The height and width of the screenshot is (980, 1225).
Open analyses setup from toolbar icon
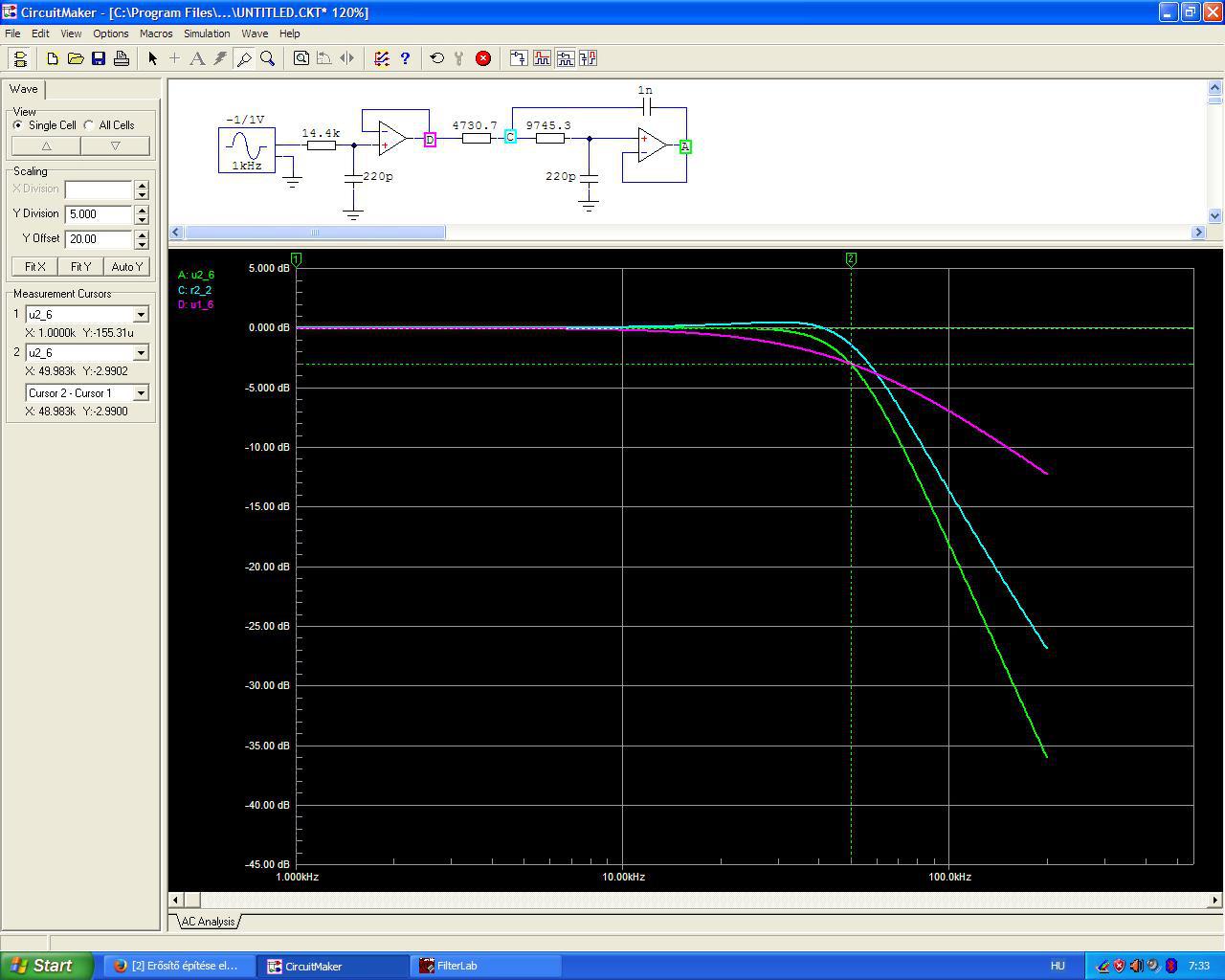[x=382, y=58]
